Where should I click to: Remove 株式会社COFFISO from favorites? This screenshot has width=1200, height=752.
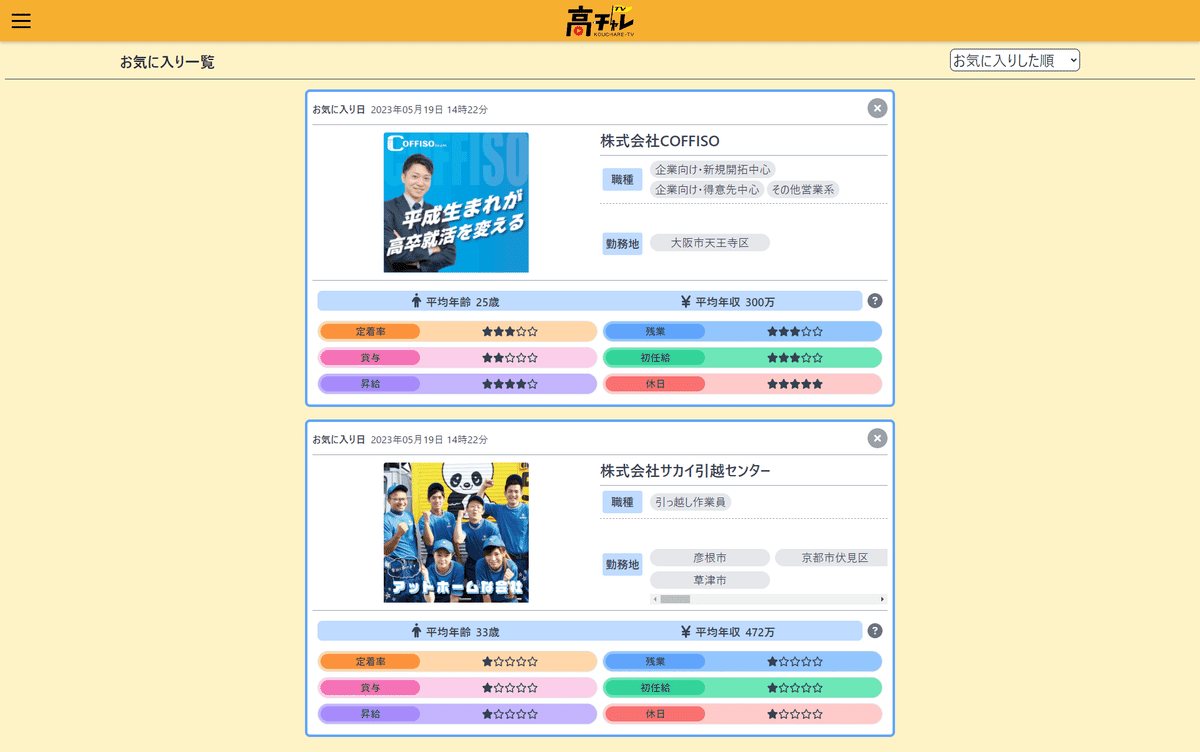876,108
